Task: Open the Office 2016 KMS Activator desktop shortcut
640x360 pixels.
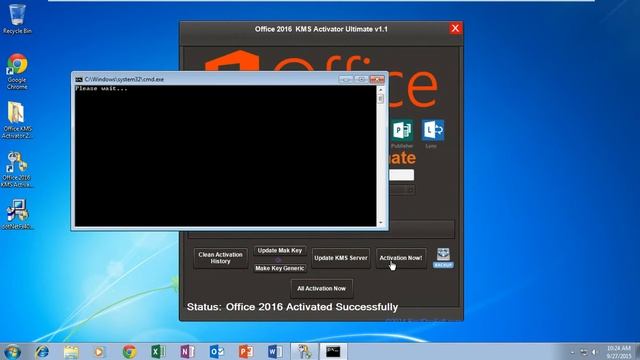Action: [17, 170]
